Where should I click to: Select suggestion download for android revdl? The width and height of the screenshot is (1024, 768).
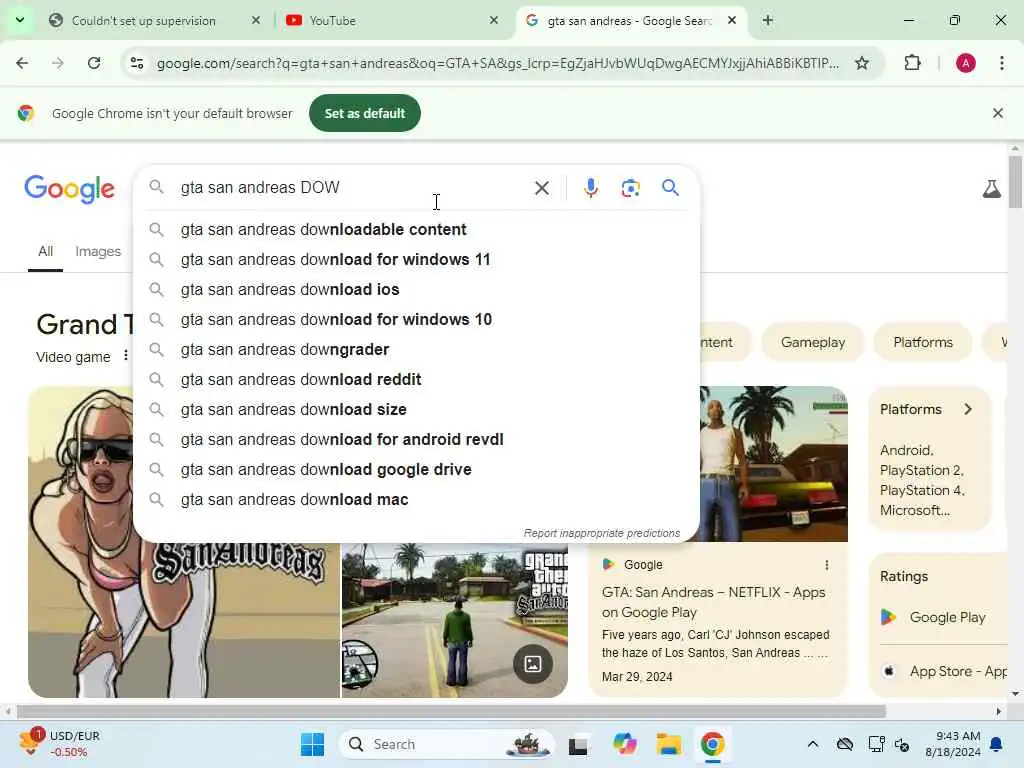click(416, 440)
